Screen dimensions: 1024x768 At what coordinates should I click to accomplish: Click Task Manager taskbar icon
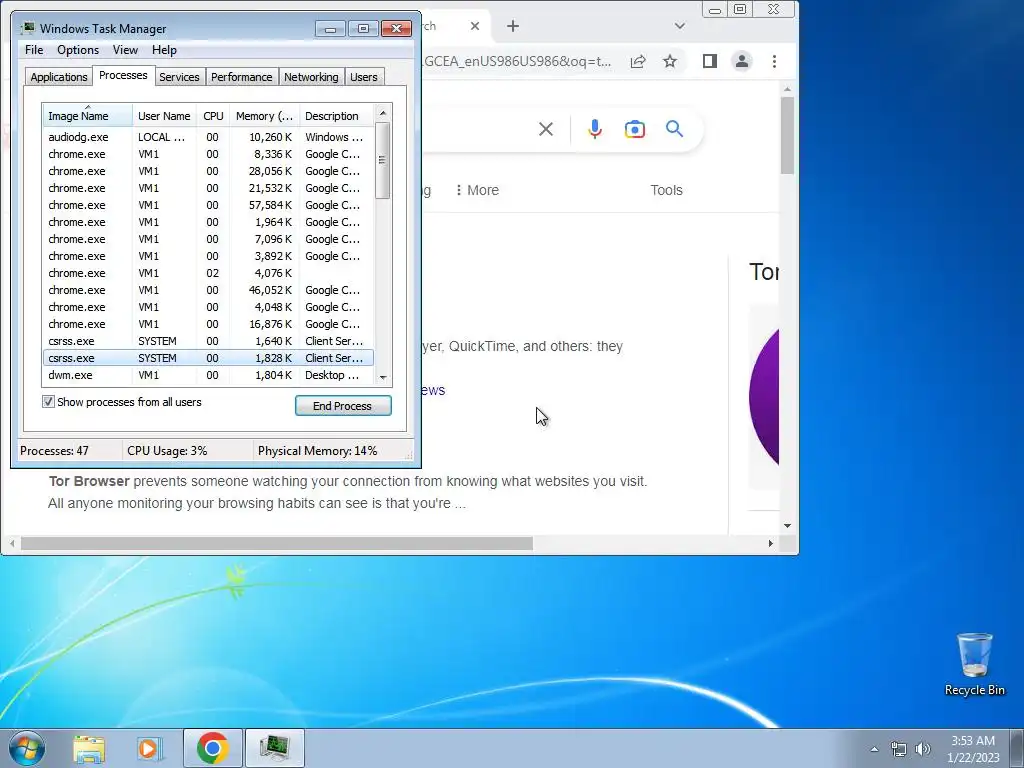274,748
